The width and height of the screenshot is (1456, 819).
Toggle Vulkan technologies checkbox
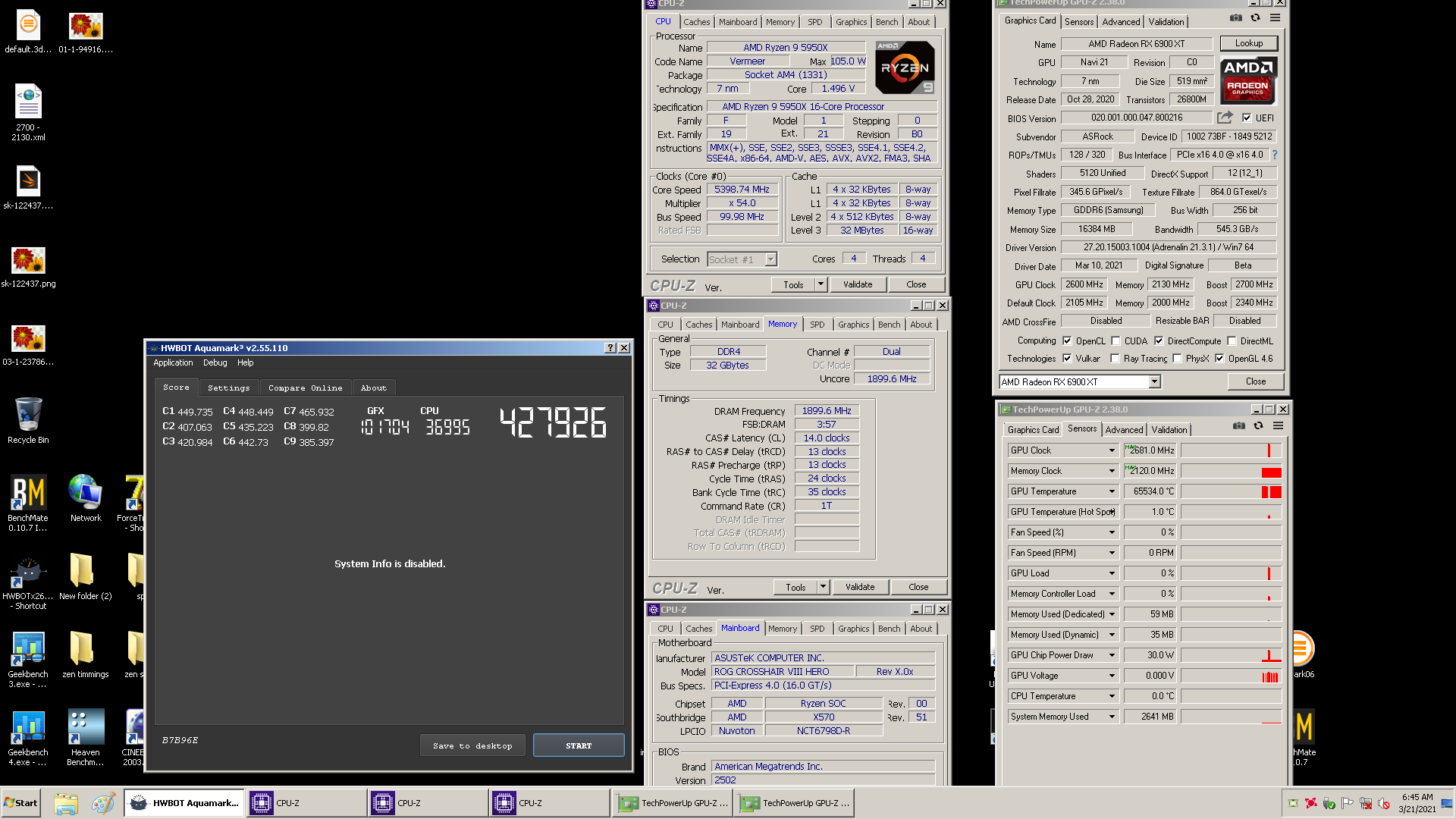tap(1067, 359)
